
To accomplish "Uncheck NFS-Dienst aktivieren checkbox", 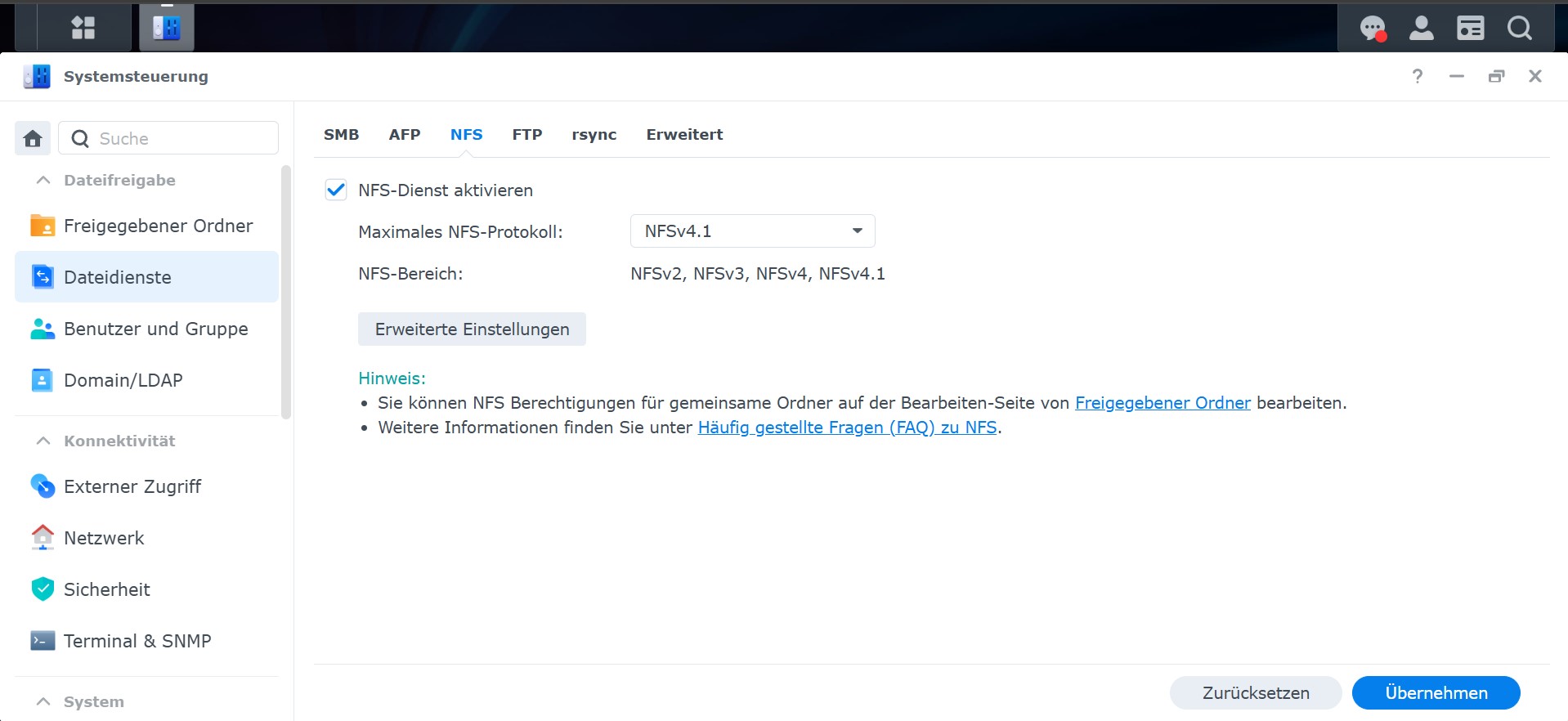I will point(336,190).
